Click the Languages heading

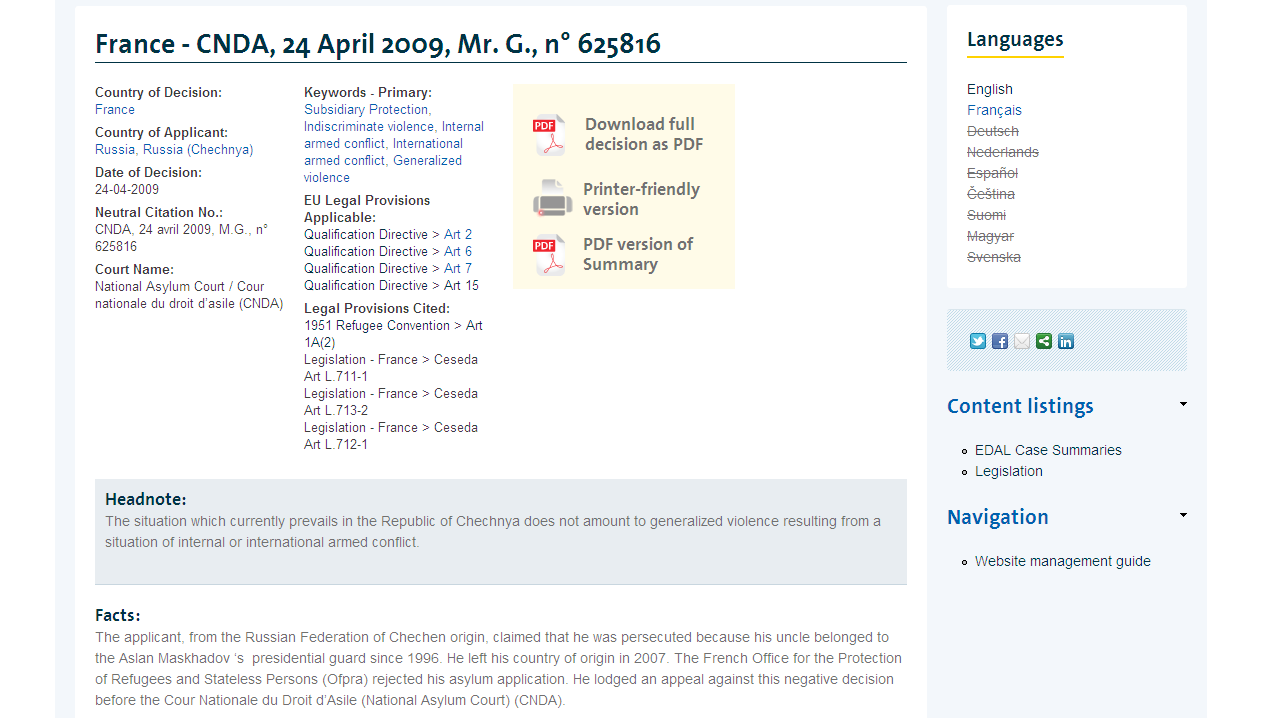click(1015, 40)
